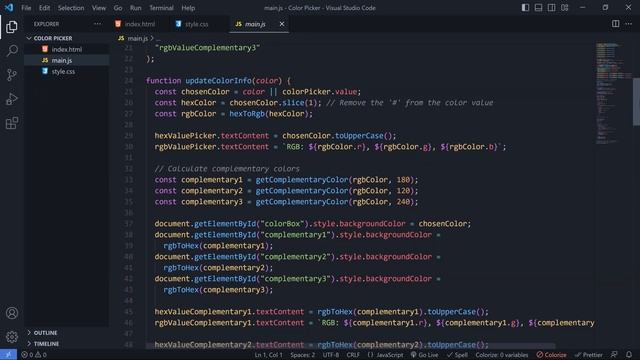Viewport: 640px width, 360px height.
Task: Open index.html in the Explorer tree
Action: 67,49
